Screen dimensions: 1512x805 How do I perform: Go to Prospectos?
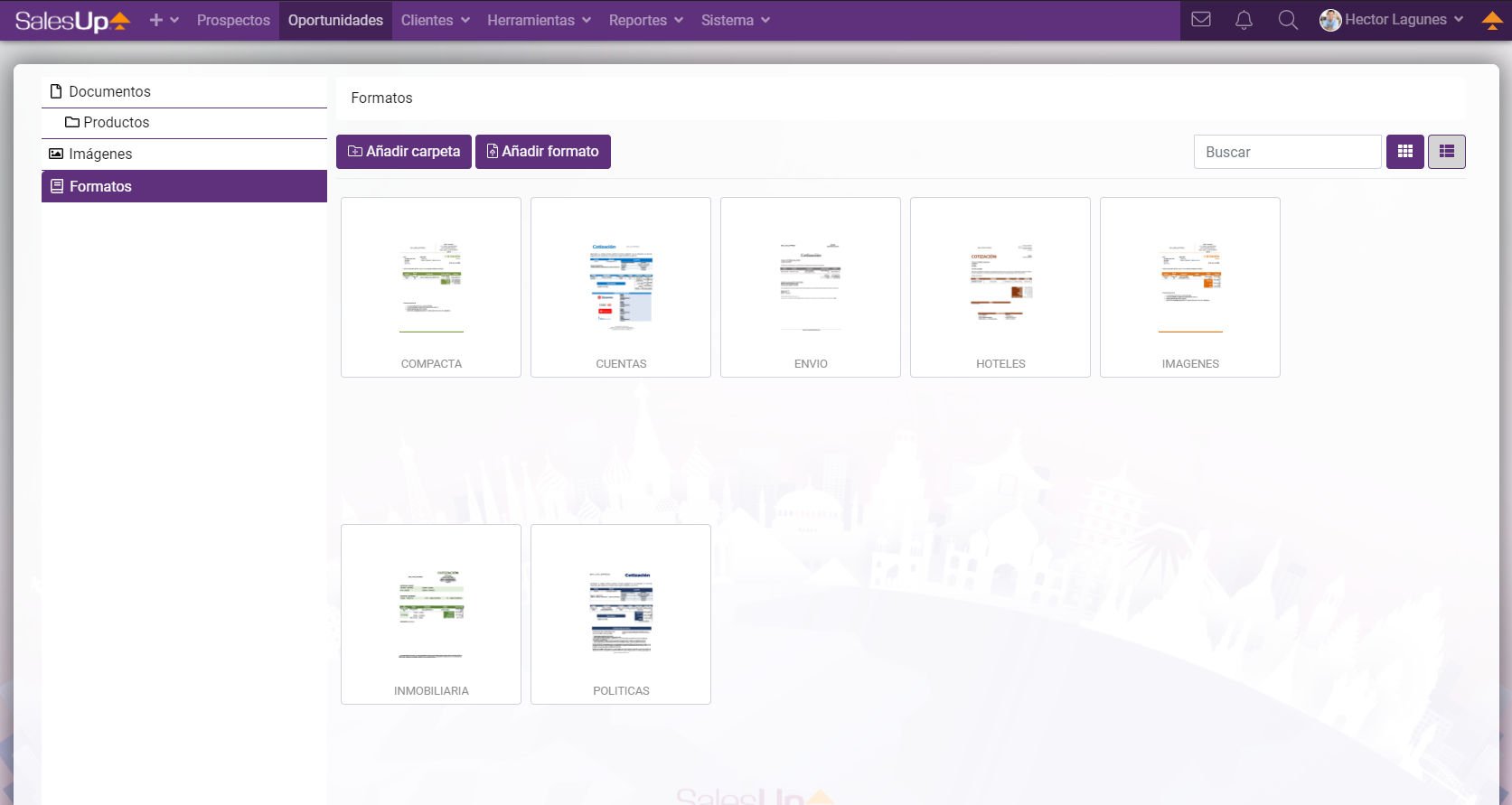tap(233, 20)
